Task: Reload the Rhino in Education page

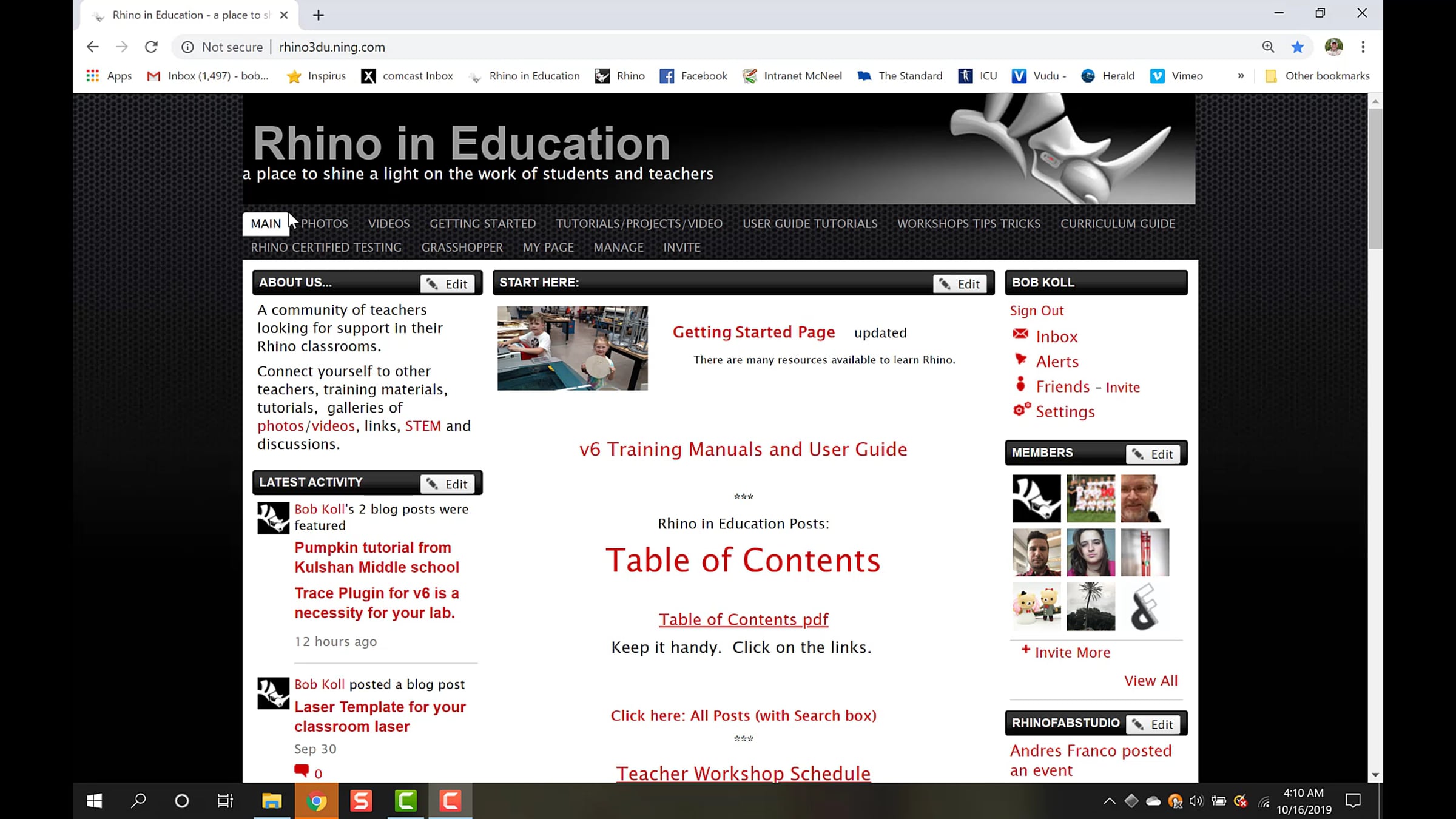Action: (151, 47)
